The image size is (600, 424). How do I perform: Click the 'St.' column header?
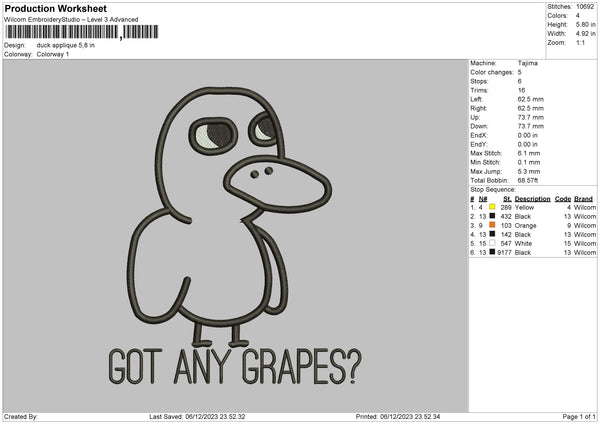tap(507, 199)
